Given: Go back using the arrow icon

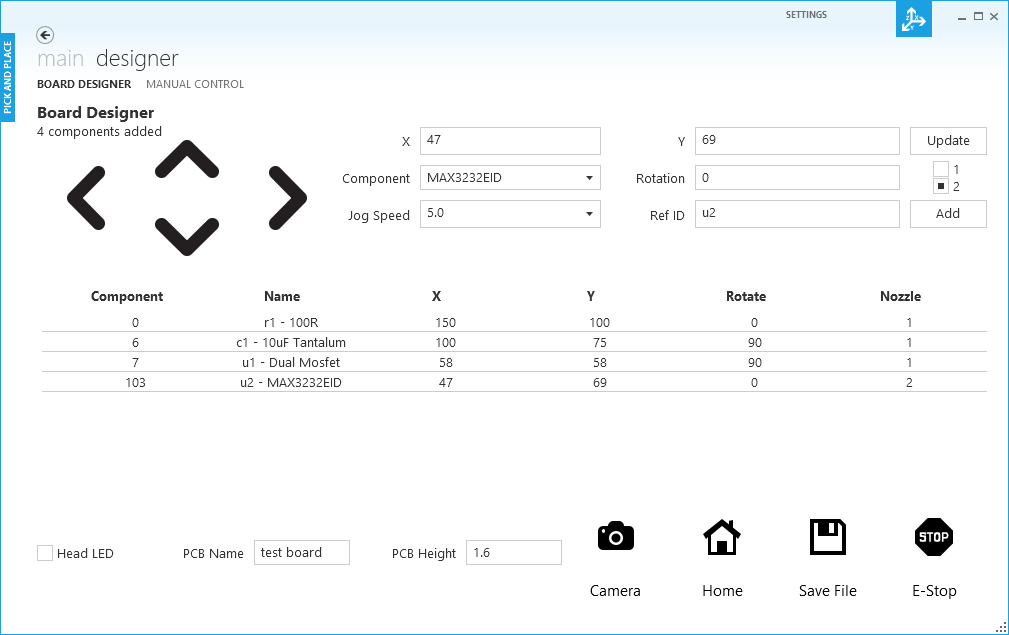Looking at the screenshot, I should click(45, 35).
